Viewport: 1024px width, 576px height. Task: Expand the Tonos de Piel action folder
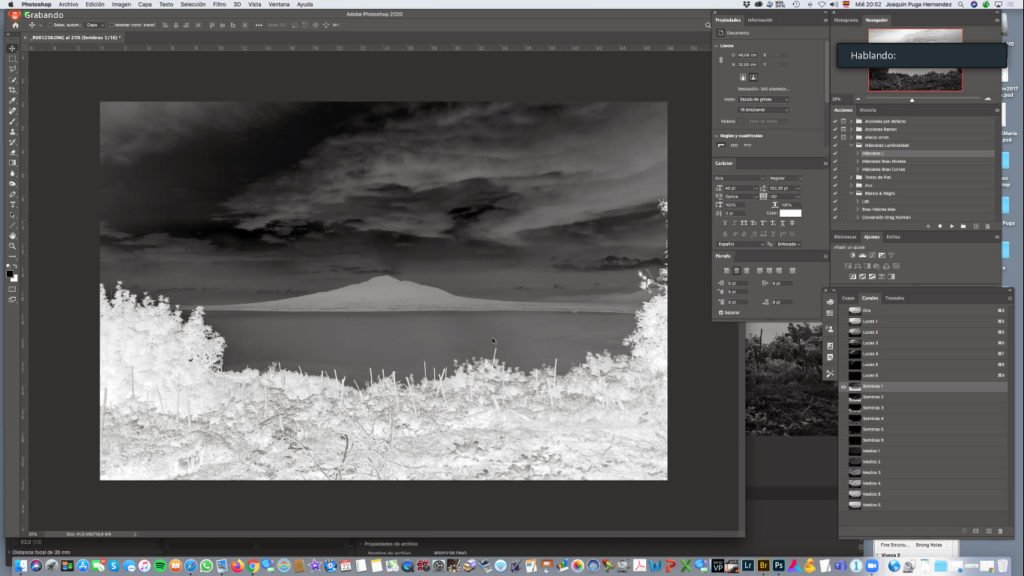point(852,177)
